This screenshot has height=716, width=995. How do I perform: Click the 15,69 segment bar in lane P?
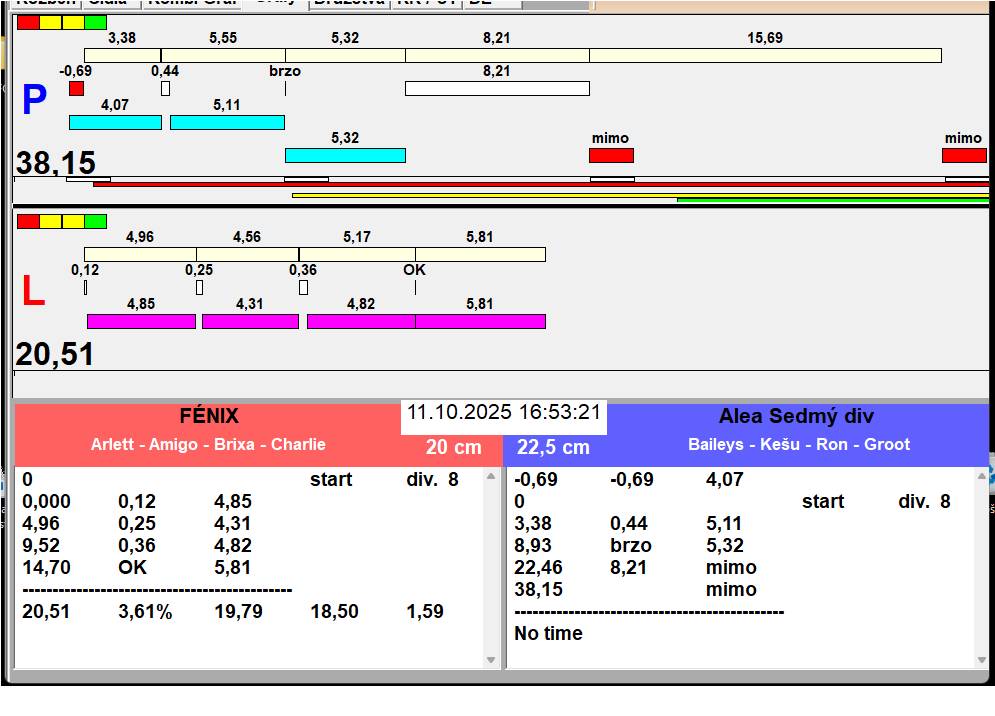[765, 55]
